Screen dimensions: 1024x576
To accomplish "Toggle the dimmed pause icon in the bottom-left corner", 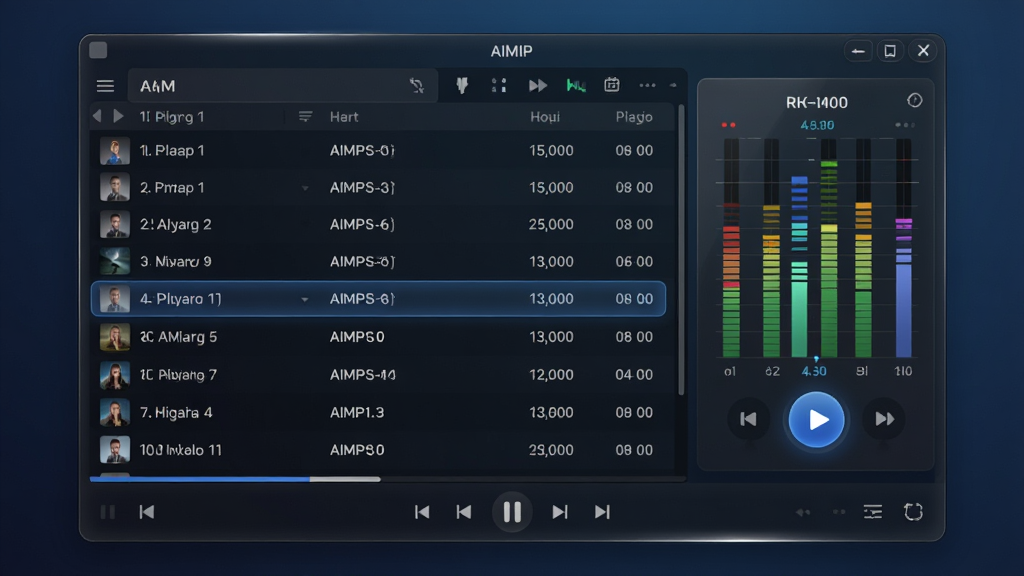I will (108, 512).
